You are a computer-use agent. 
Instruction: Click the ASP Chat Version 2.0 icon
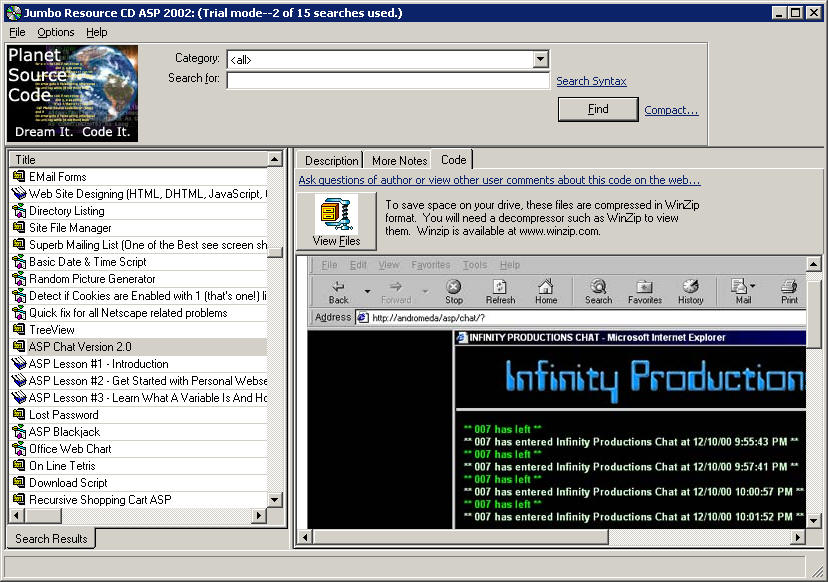pyautogui.click(x=19, y=346)
